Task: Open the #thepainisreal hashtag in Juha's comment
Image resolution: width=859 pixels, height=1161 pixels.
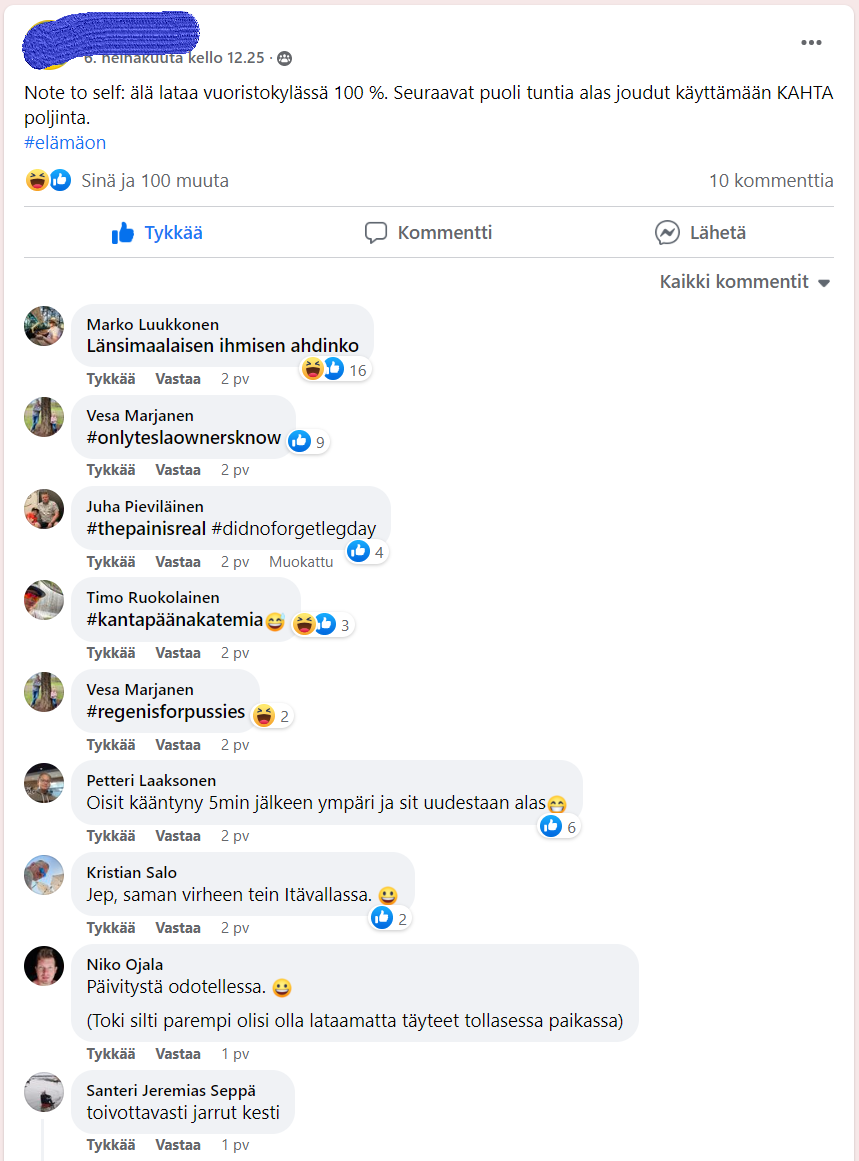Action: pyautogui.click(x=146, y=529)
